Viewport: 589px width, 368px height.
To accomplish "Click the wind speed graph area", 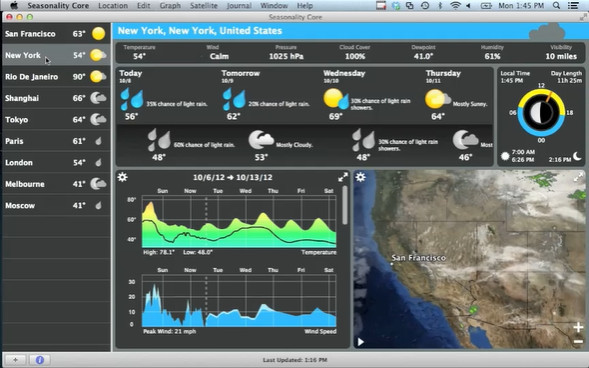I will coord(239,300).
